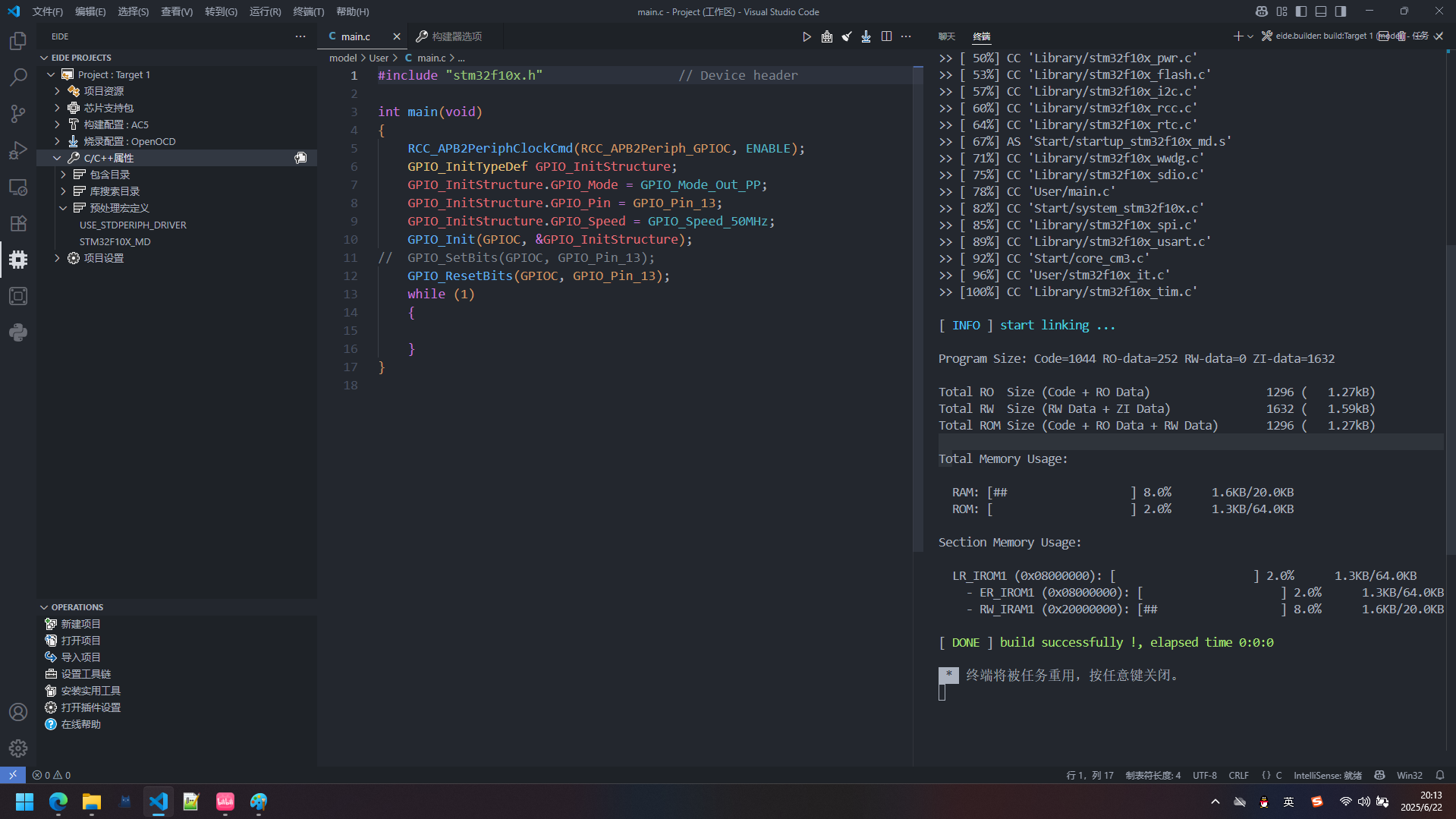The width and height of the screenshot is (1456, 819).
Task: Open the new terminal dropdown arrow
Action: pos(1250,36)
